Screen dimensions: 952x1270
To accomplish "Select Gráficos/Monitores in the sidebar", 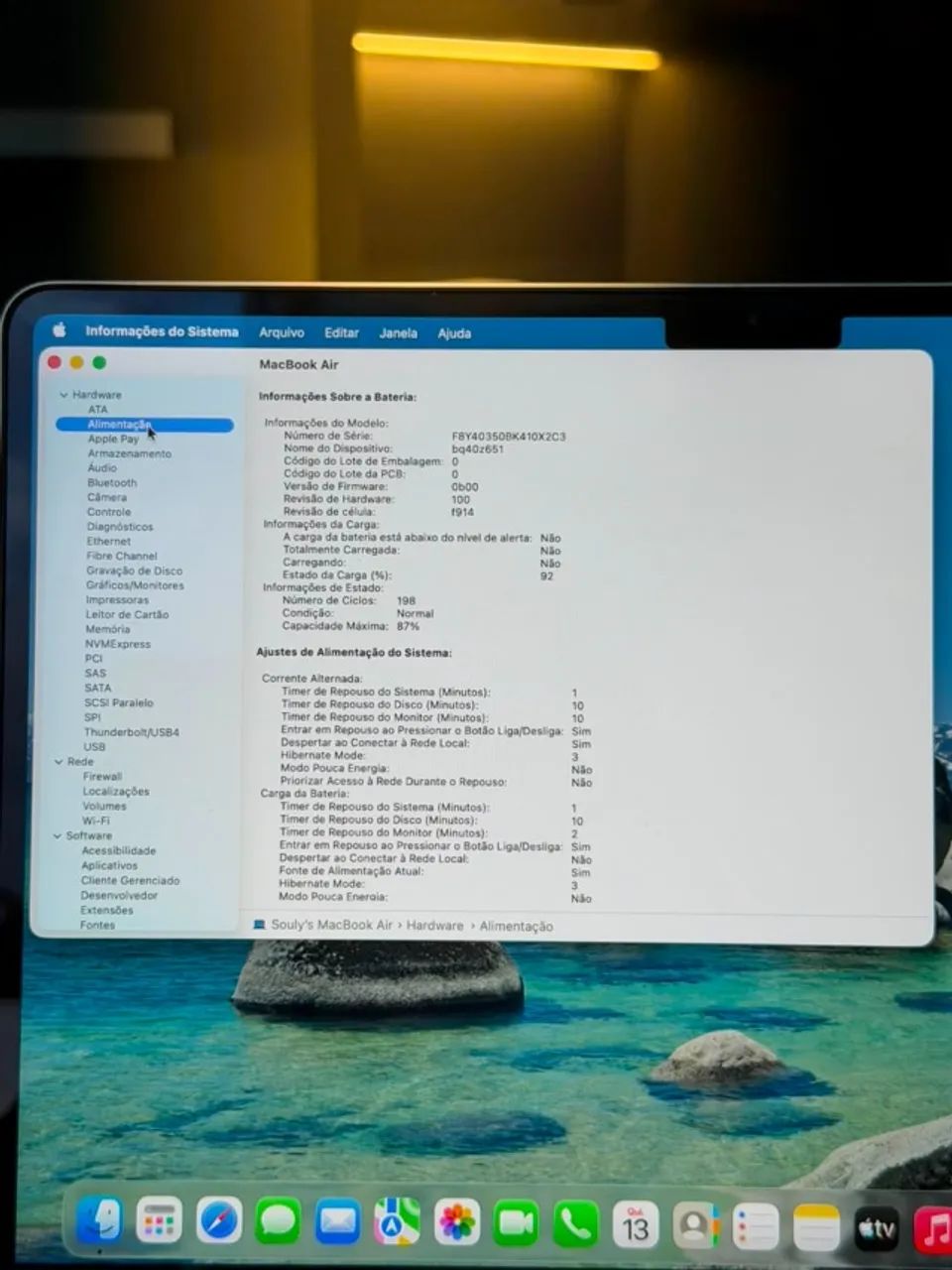I will pyautogui.click(x=135, y=585).
